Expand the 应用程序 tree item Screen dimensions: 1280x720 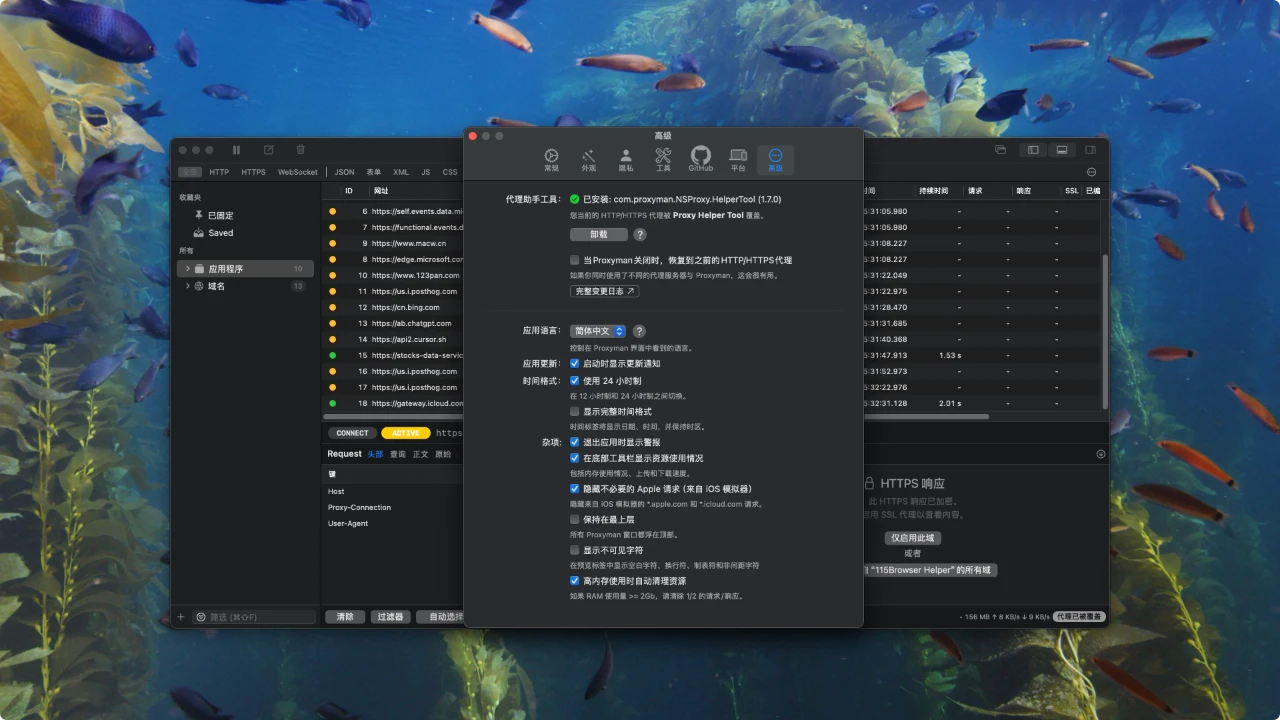click(x=187, y=269)
